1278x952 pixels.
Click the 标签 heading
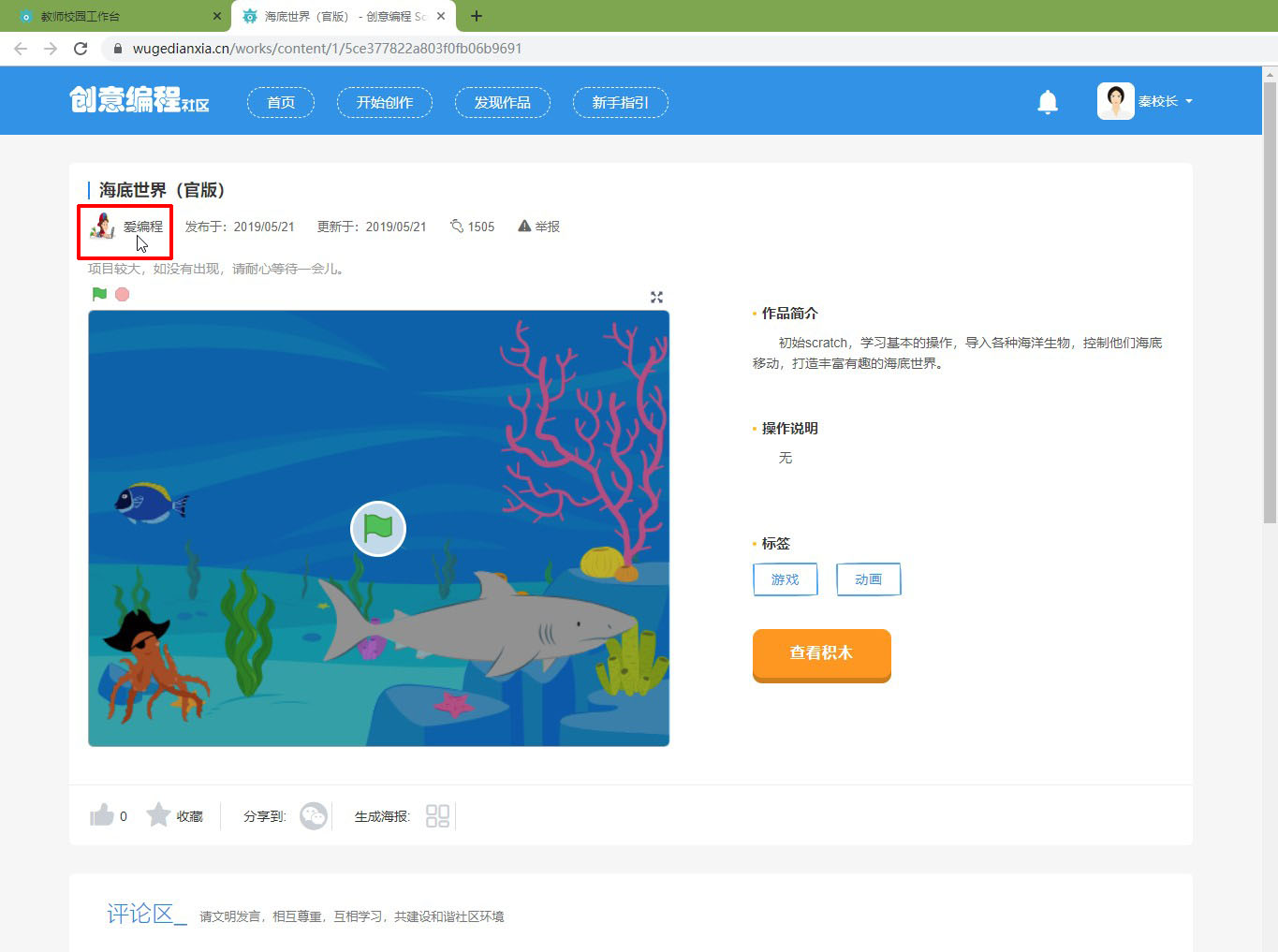(x=776, y=544)
